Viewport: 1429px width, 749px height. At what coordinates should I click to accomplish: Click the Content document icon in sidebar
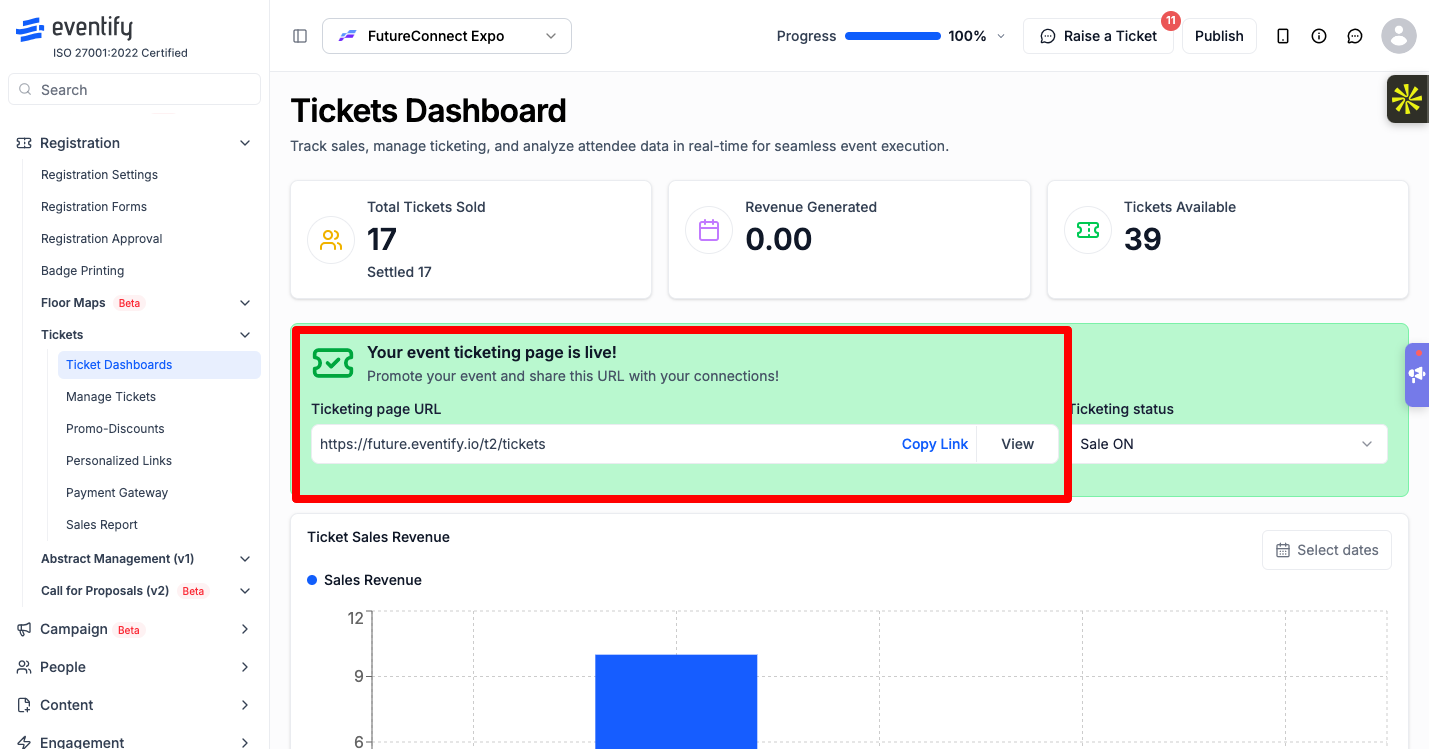pos(25,705)
